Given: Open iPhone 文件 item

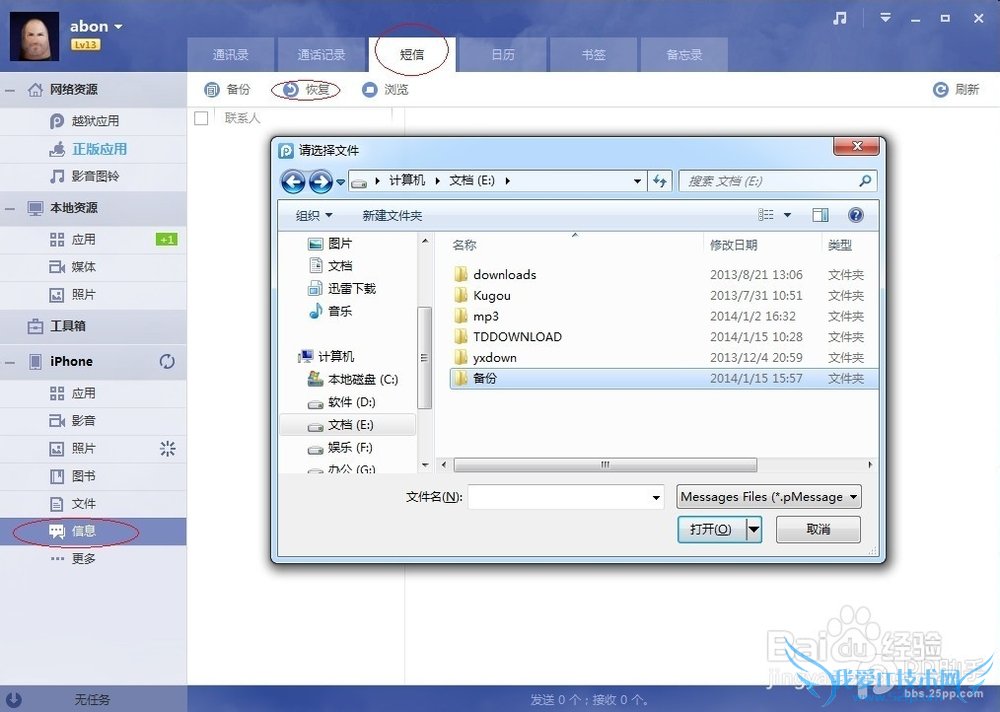Looking at the screenshot, I should point(93,504).
